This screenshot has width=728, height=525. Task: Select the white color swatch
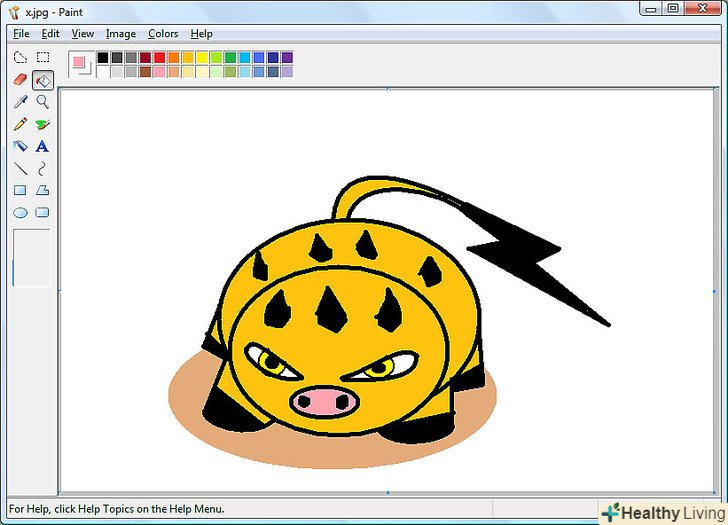pos(103,71)
